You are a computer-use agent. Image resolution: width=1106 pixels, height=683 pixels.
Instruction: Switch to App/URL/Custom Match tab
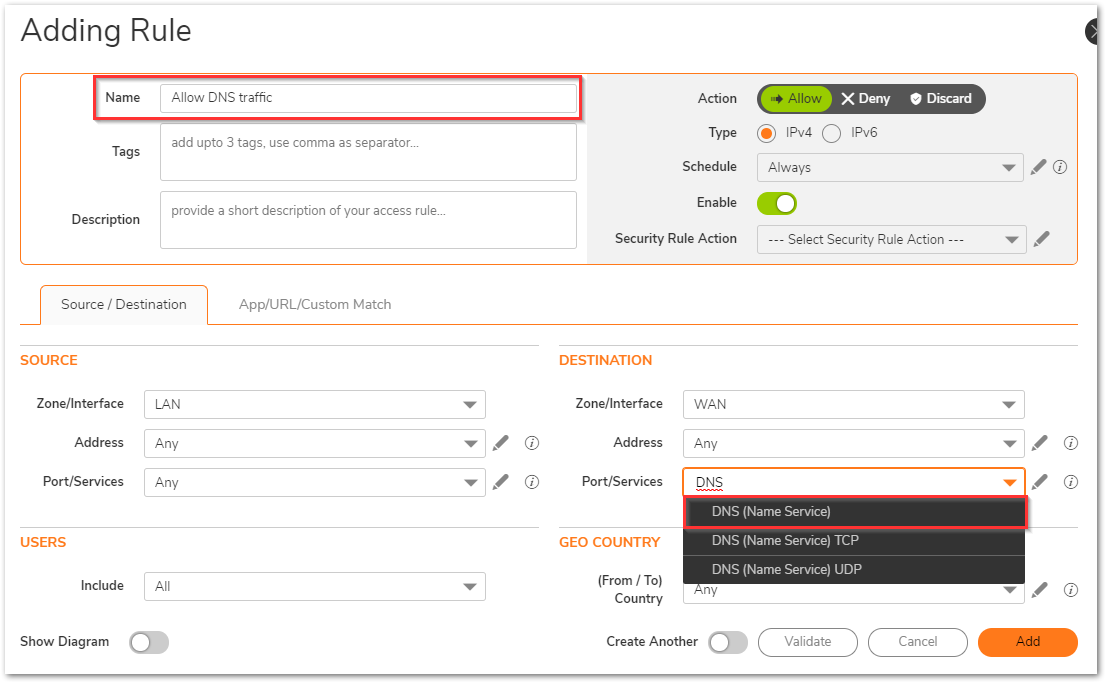tap(315, 304)
